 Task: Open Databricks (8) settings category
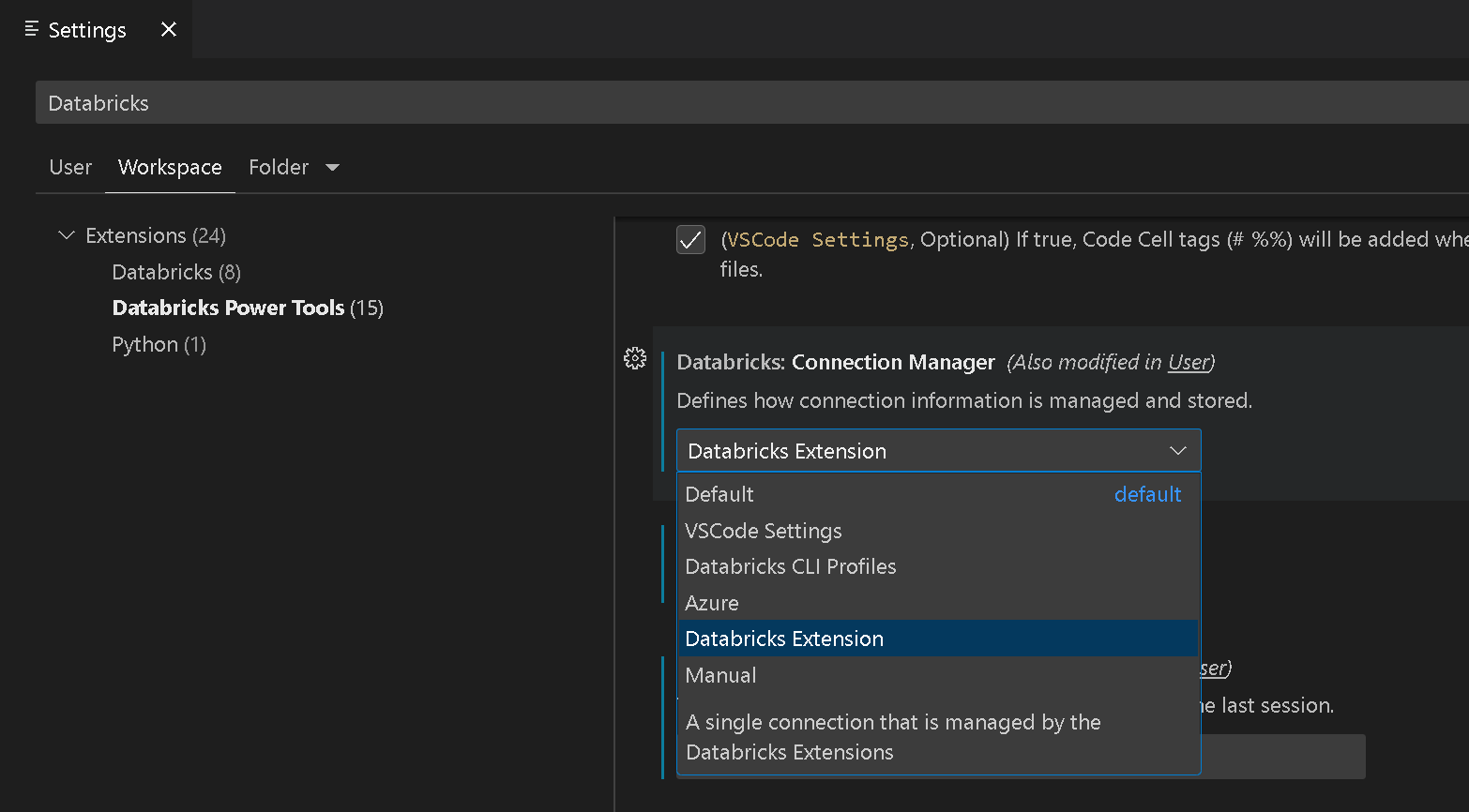pos(176,272)
